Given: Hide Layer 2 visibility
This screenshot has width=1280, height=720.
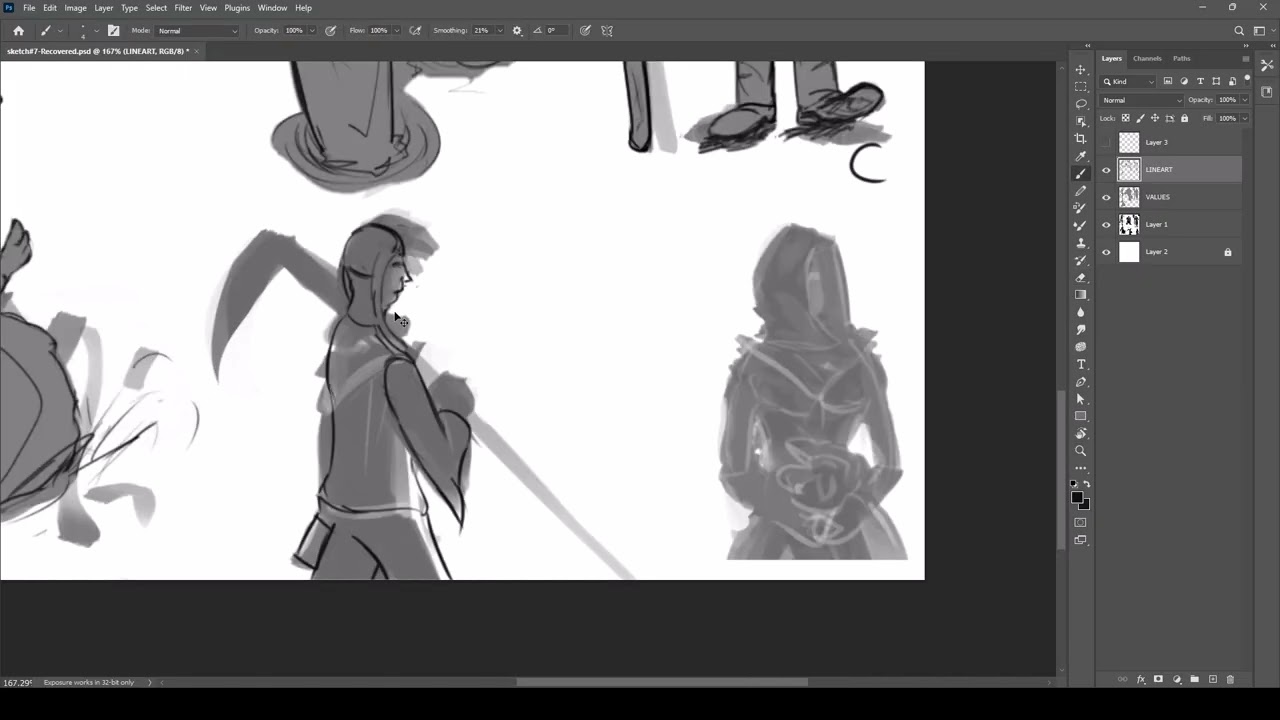Looking at the screenshot, I should pos(1106,252).
